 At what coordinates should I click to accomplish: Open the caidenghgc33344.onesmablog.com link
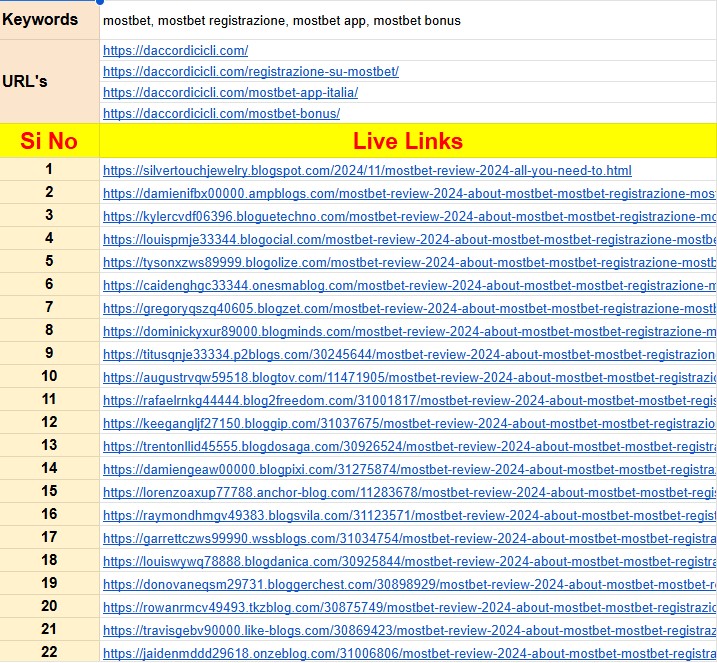point(409,285)
